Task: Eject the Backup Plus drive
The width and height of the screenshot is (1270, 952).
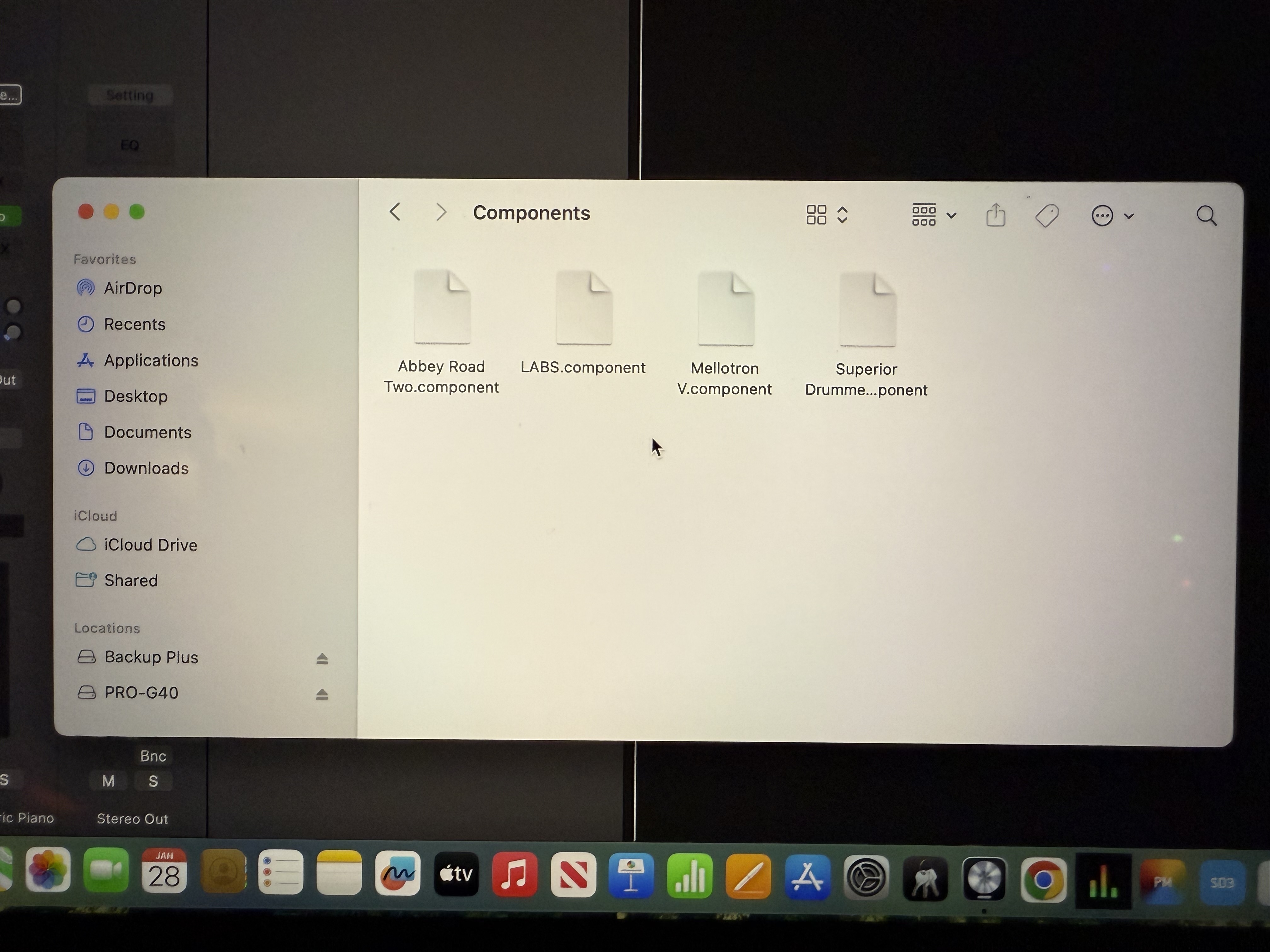Action: click(x=322, y=659)
